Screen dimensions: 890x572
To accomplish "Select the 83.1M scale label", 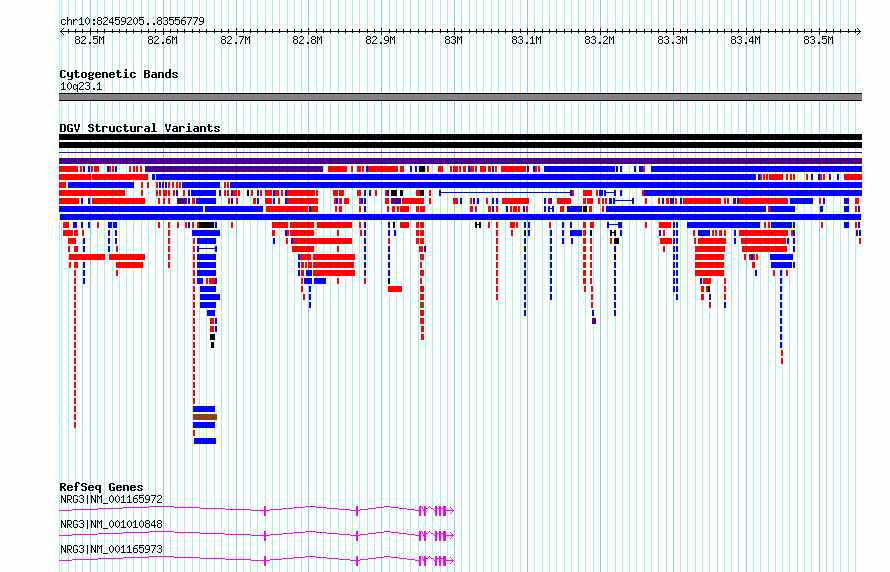I will [x=526, y=40].
